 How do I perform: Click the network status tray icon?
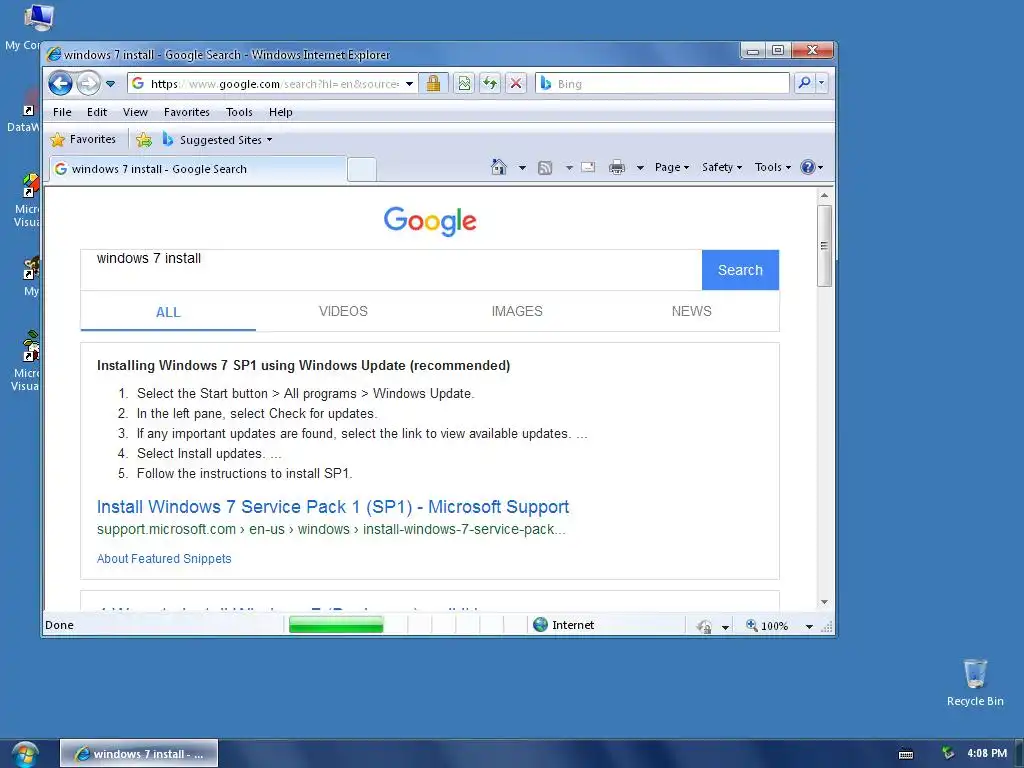[948, 754]
